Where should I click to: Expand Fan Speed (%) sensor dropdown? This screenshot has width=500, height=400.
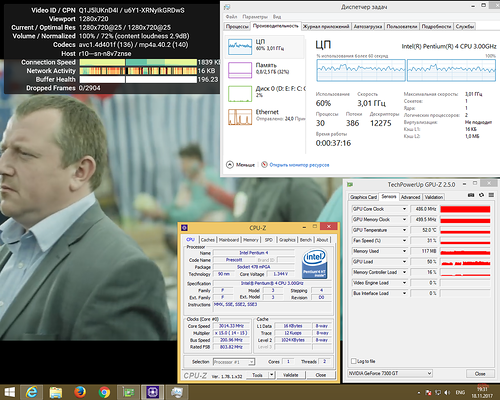tap(404, 240)
